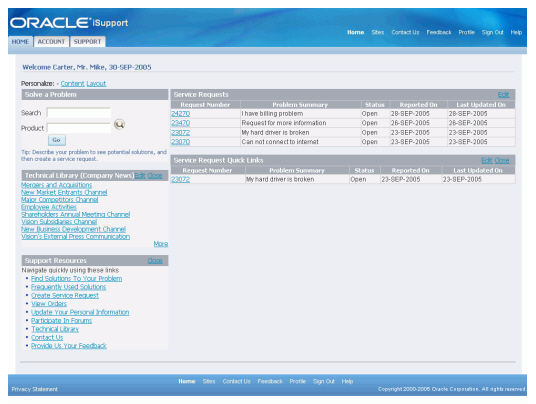Viewport: 536px width, 404px height.
Task: Click the Personalize Layout link
Action: [96, 84]
